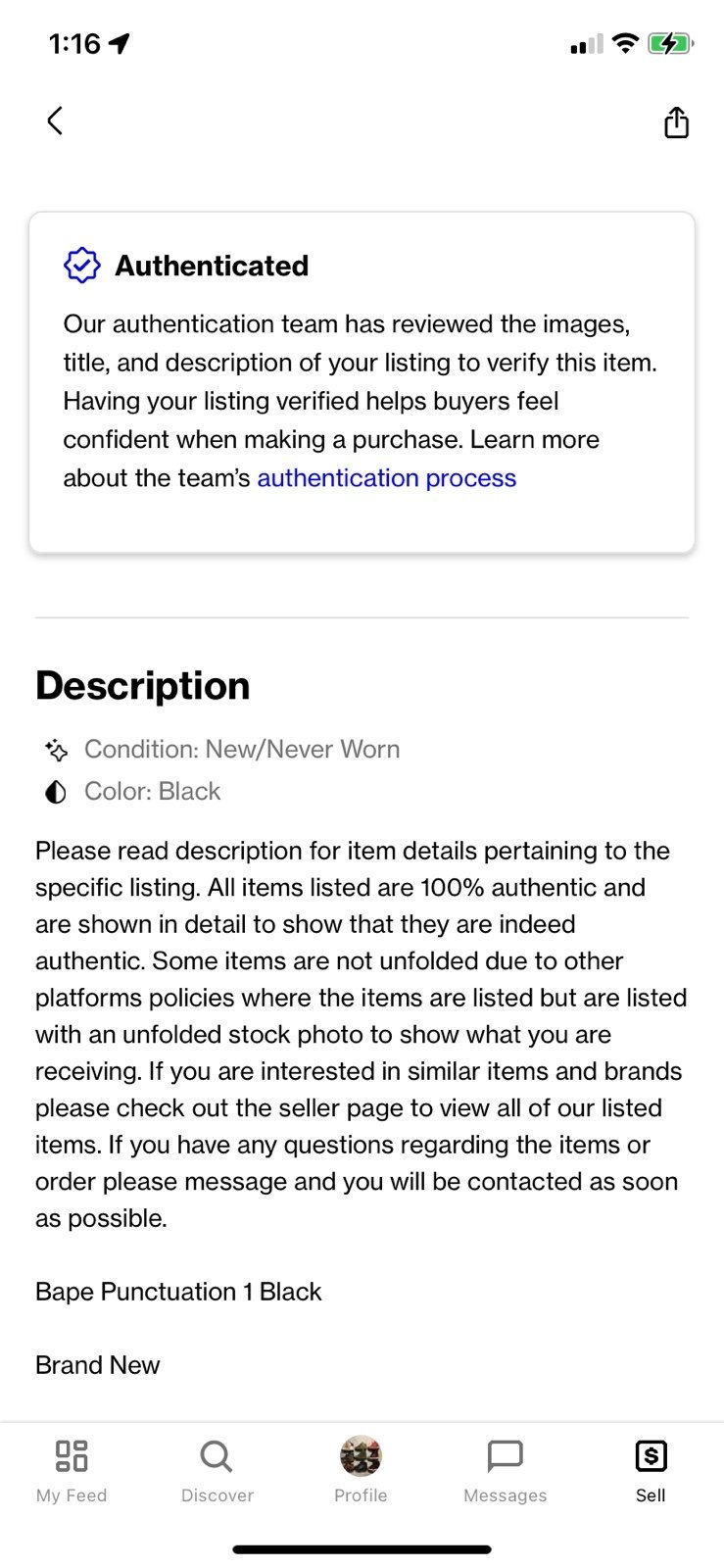The image size is (724, 1568).
Task: Tap the Description heading
Action: 143,685
